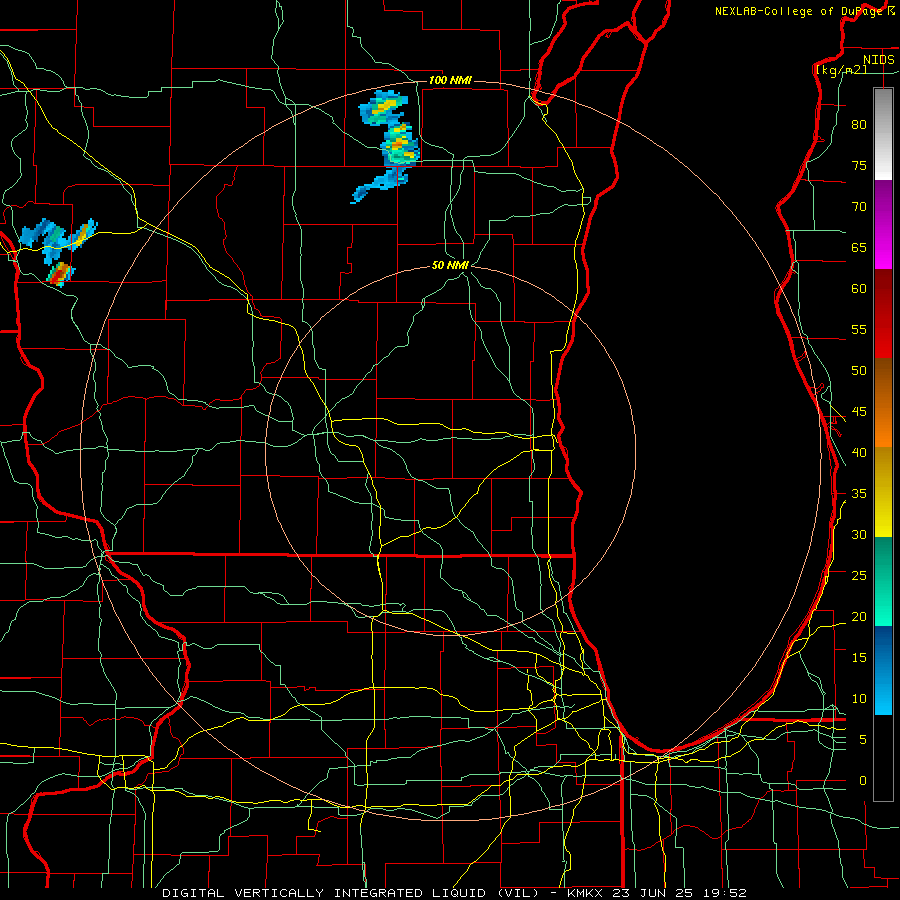Click the small red-core cell in the far west

(59, 273)
